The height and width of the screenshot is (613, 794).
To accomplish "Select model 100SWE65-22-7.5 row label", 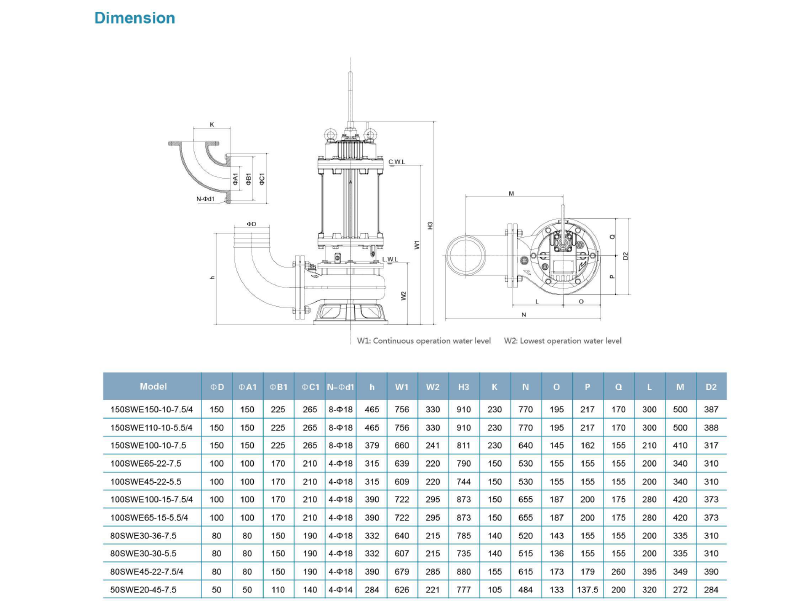I will coord(144,462).
